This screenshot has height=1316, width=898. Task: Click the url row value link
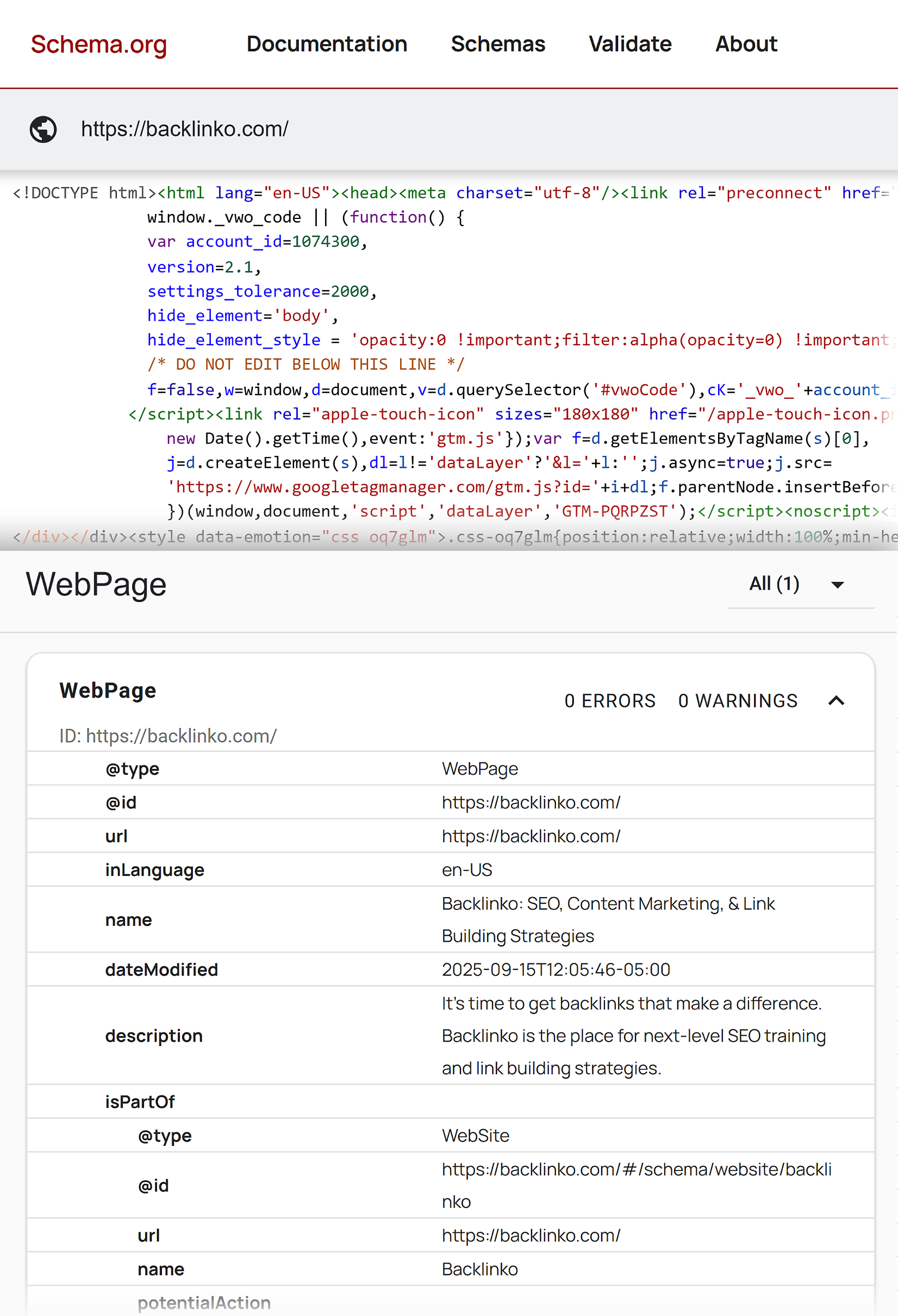point(531,836)
